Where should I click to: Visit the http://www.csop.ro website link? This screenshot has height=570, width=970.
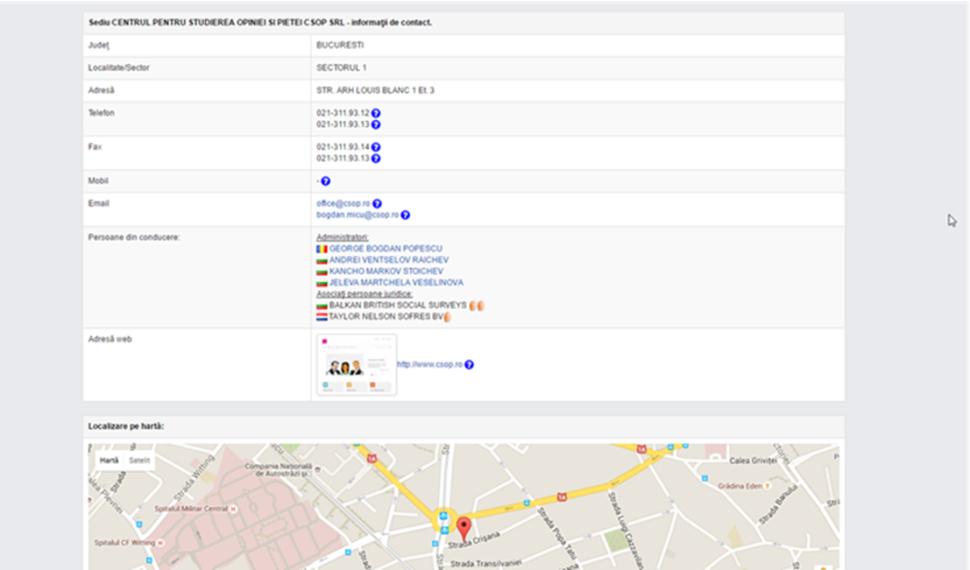pyautogui.click(x=429, y=365)
